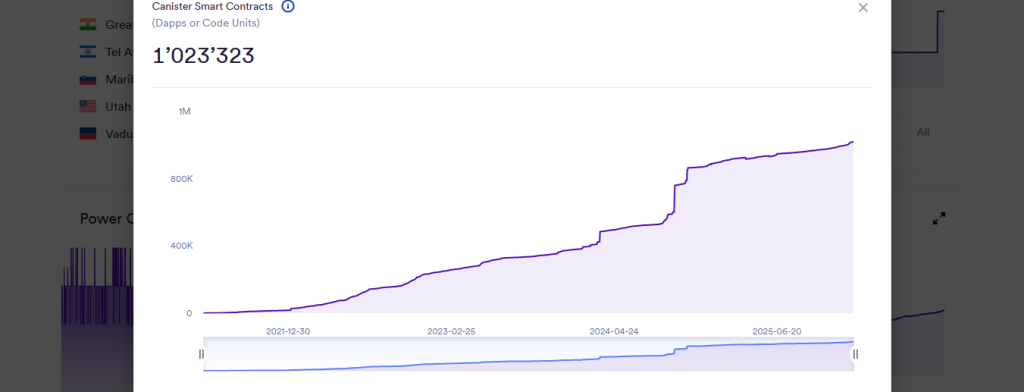Image resolution: width=1024 pixels, height=392 pixels.
Task: Select the right range slider handle
Action: tap(855, 354)
